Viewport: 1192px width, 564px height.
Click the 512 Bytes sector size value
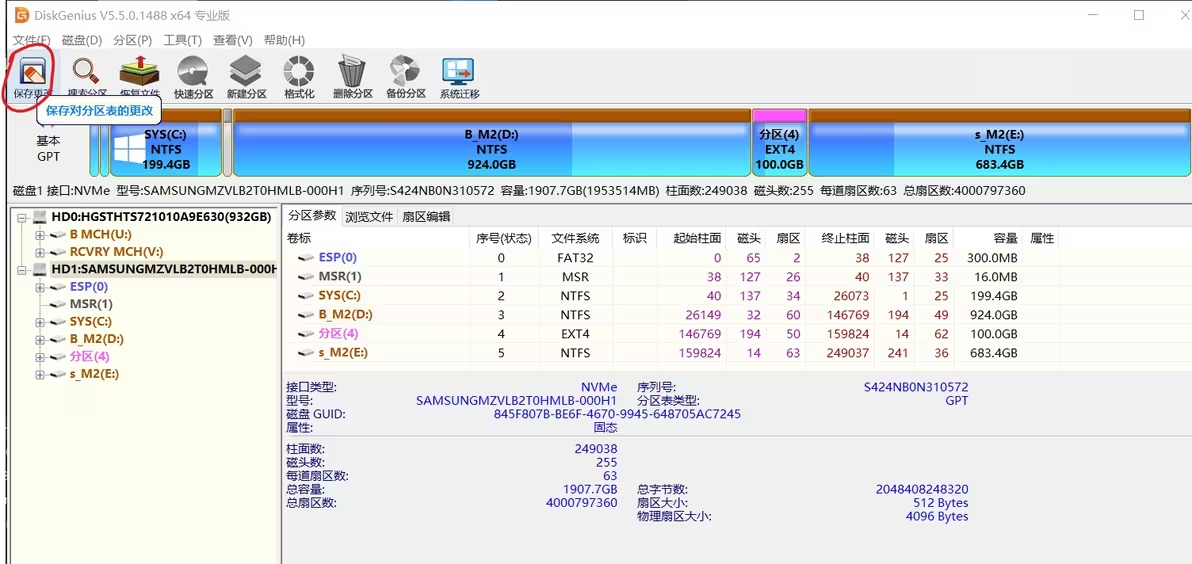click(x=941, y=503)
